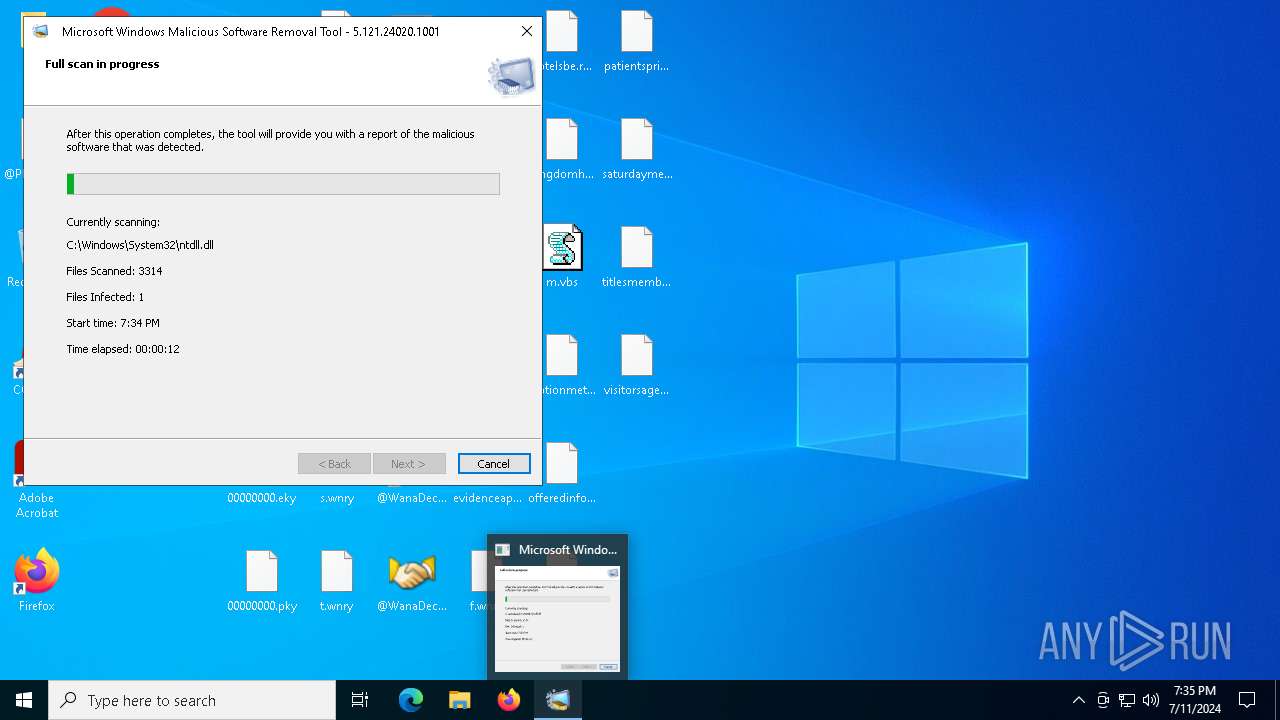Viewport: 1280px width, 720px height.
Task: Select the Firefox desktop shortcut
Action: click(37, 580)
